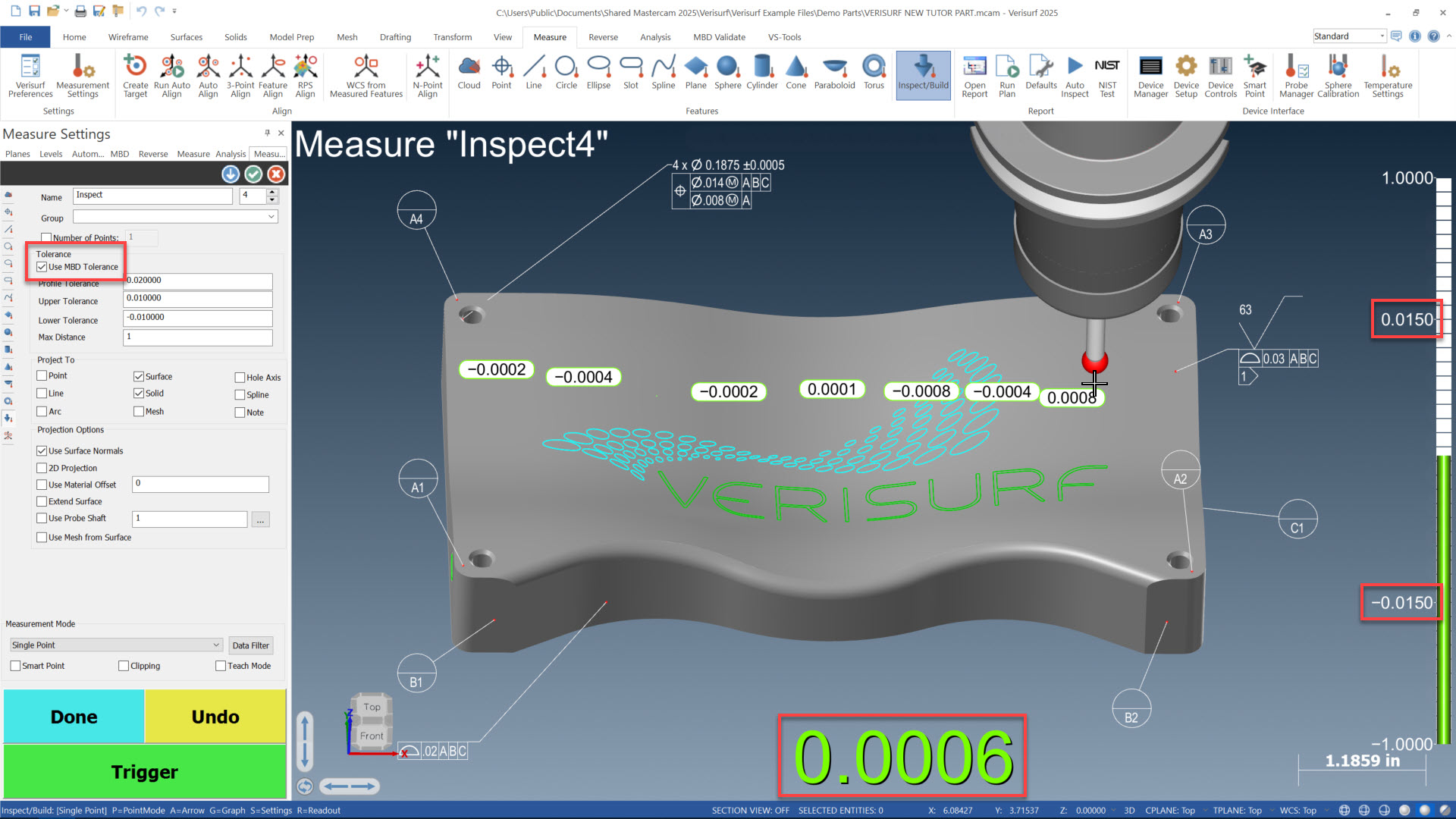This screenshot has width=1456, height=819.
Task: Run NIST Test
Action: [x=1107, y=76]
